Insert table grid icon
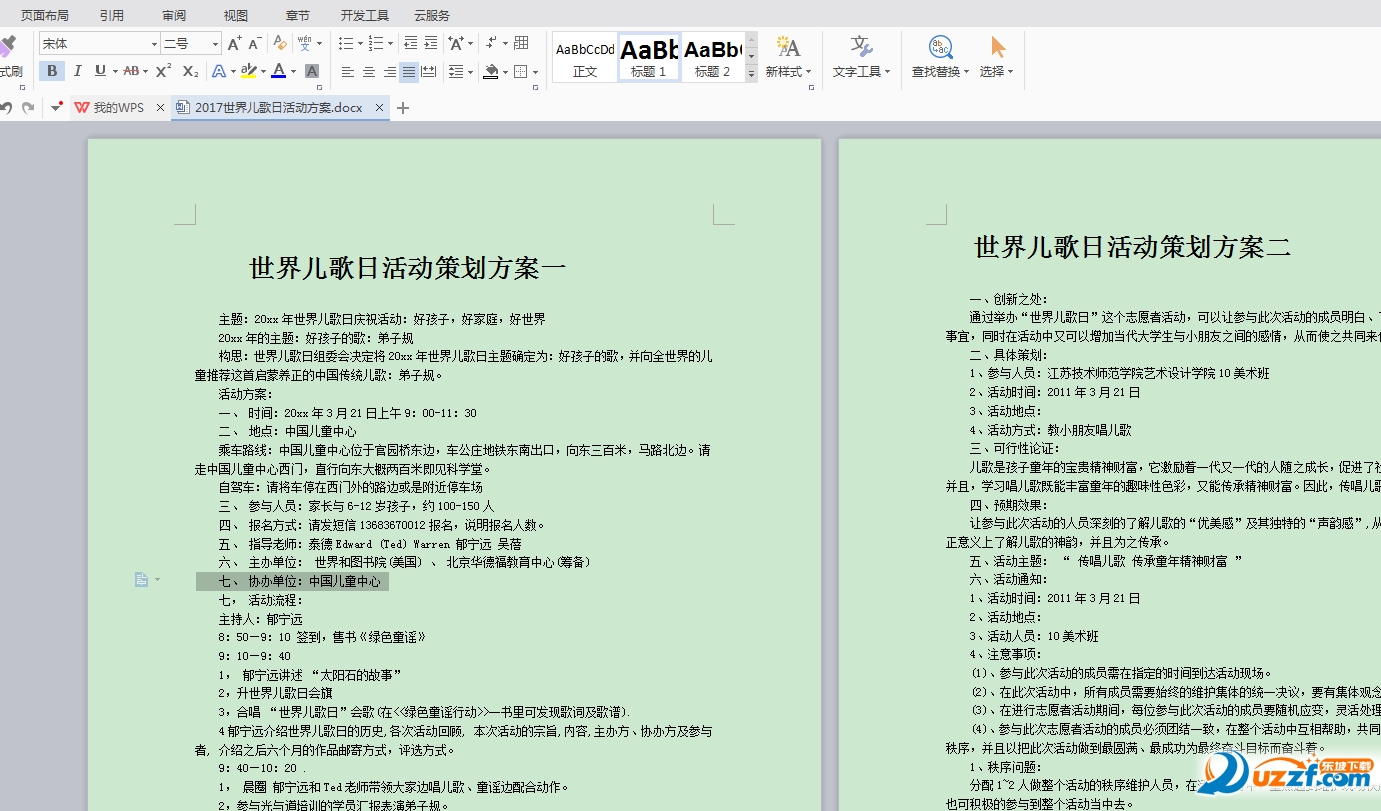Image resolution: width=1381 pixels, height=811 pixels. (x=521, y=43)
